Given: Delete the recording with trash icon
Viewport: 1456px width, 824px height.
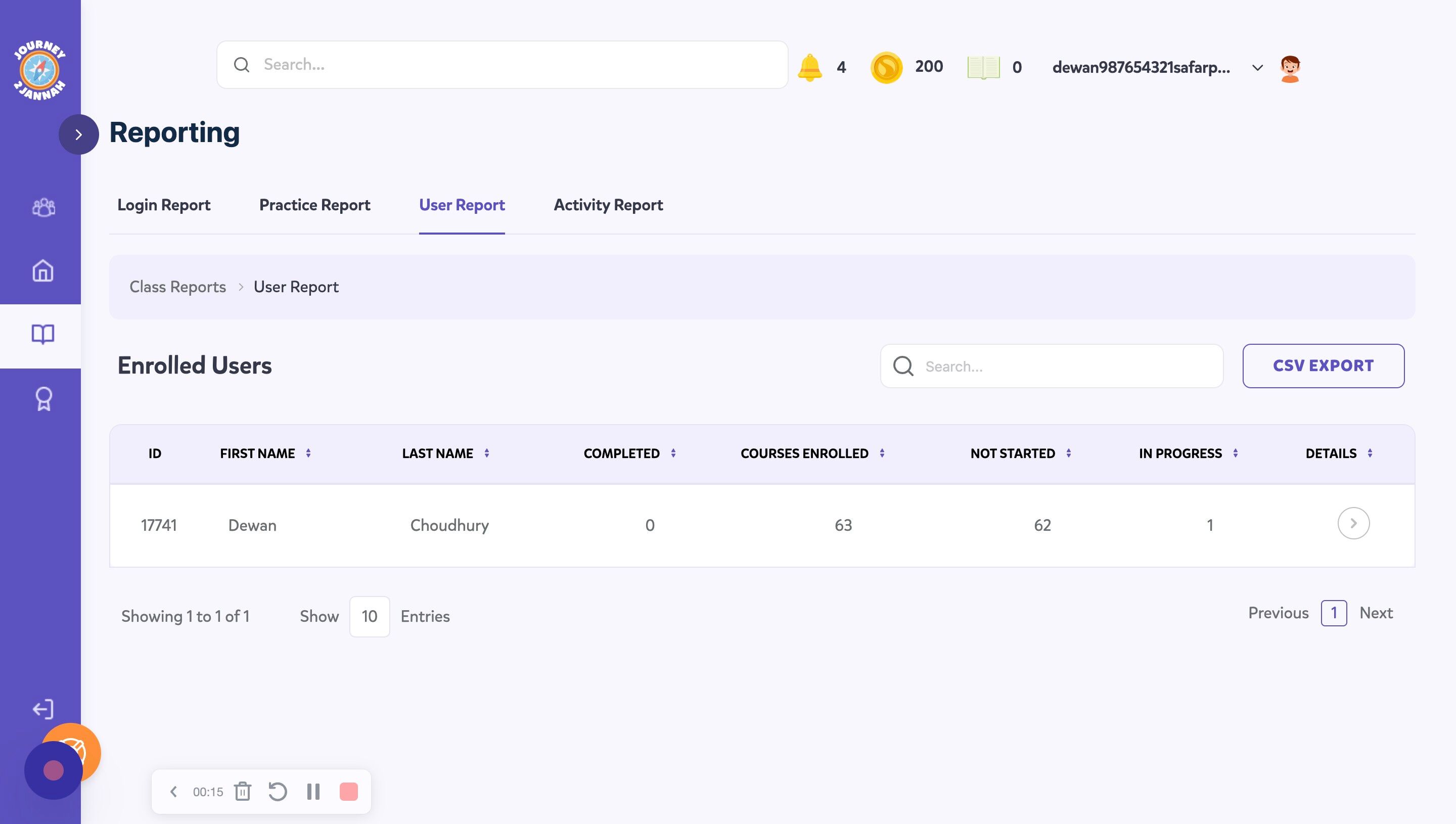Looking at the screenshot, I should [243, 791].
